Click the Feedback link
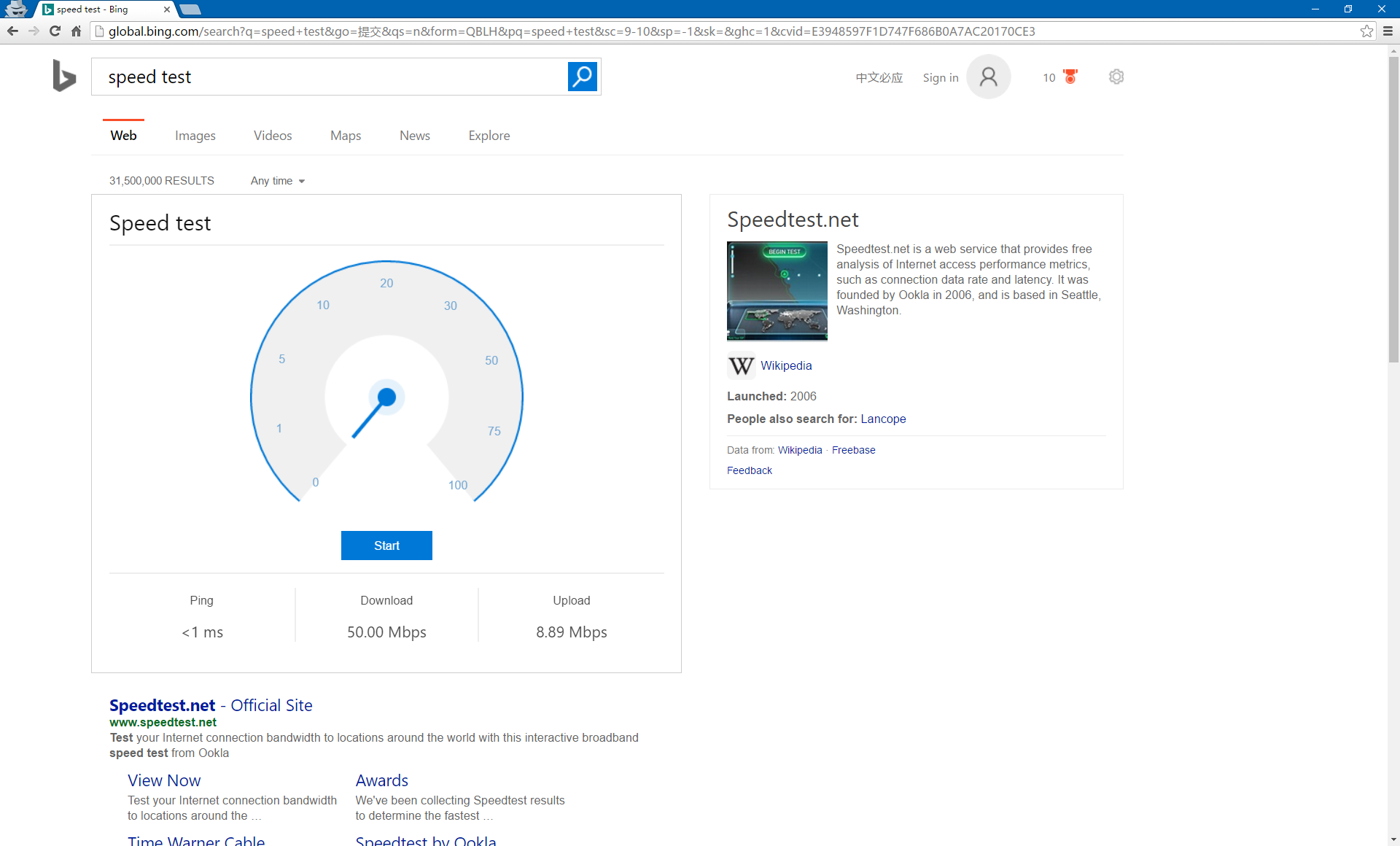Image resolution: width=1400 pixels, height=846 pixels. [749, 470]
